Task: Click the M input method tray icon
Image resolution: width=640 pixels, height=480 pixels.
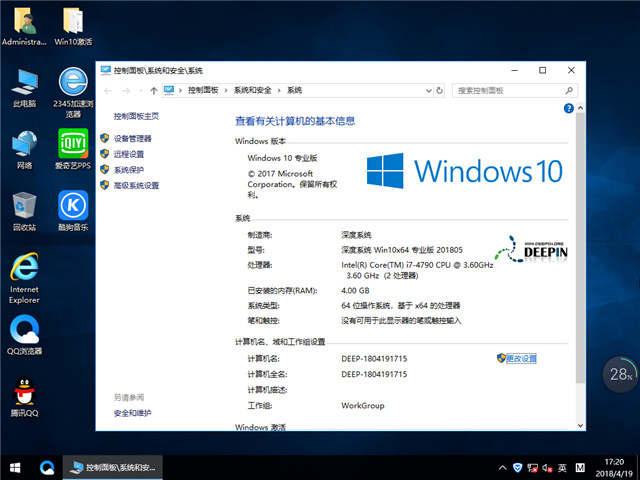Action: (580, 467)
